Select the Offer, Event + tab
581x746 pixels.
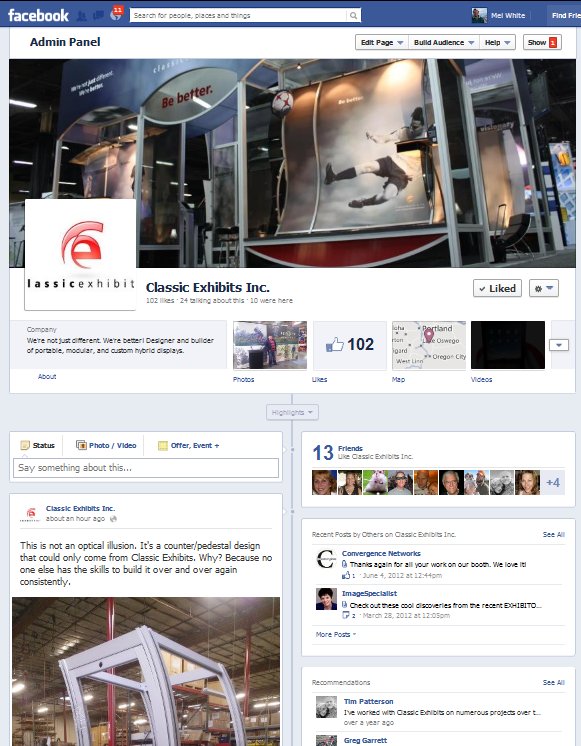pos(188,445)
